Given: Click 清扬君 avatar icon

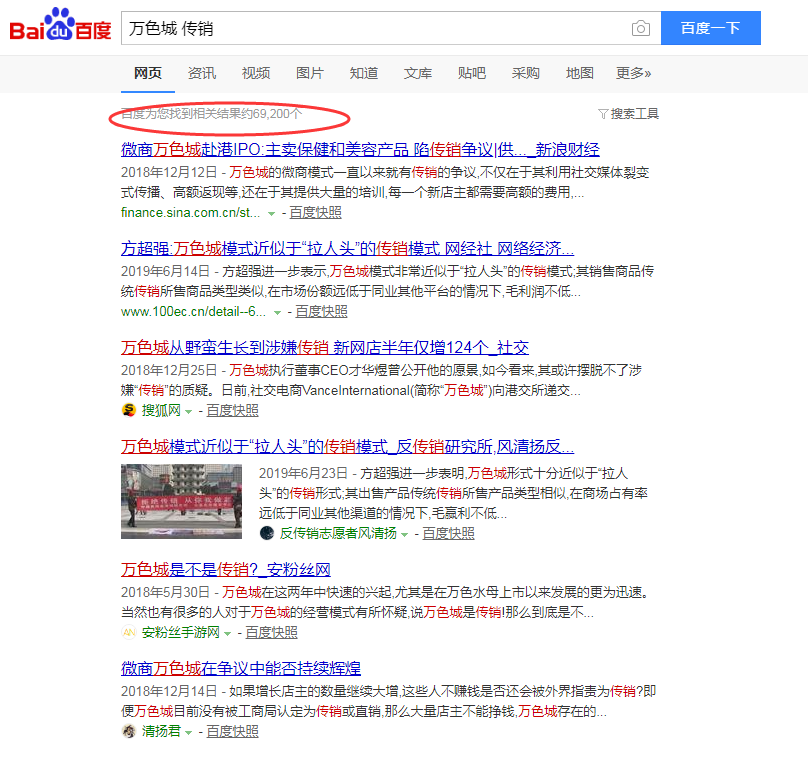Looking at the screenshot, I should (128, 731).
